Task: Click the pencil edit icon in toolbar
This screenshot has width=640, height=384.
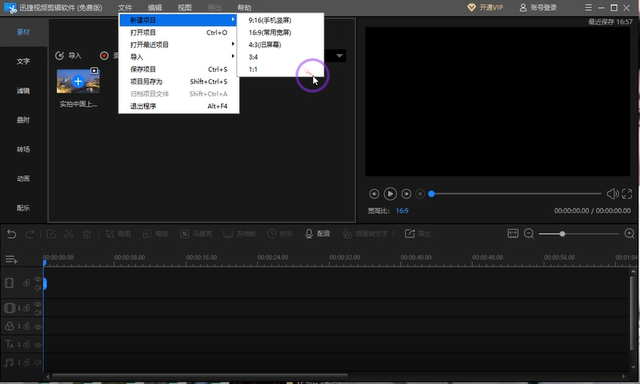Action: coord(51,234)
